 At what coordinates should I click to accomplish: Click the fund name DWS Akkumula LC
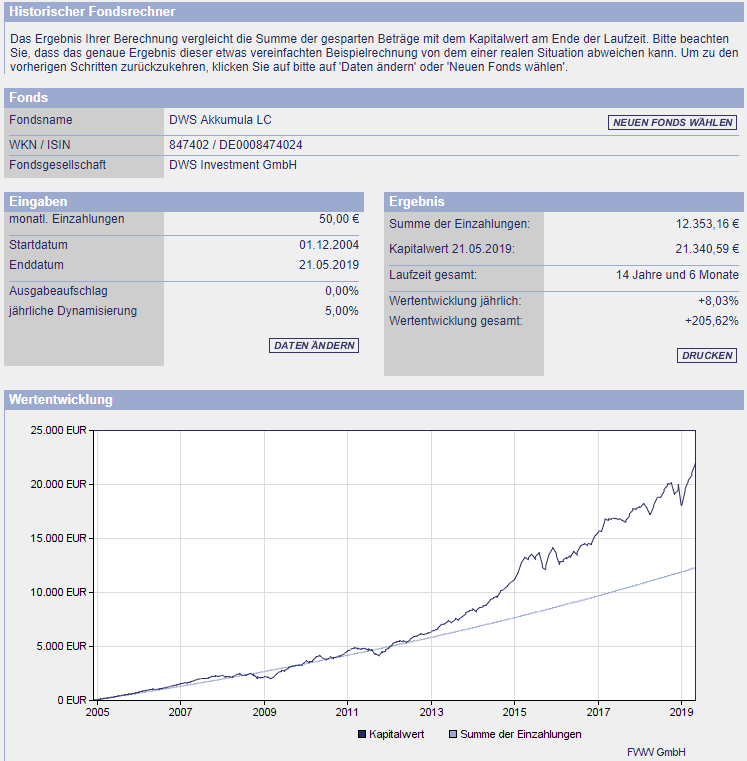click(220, 120)
